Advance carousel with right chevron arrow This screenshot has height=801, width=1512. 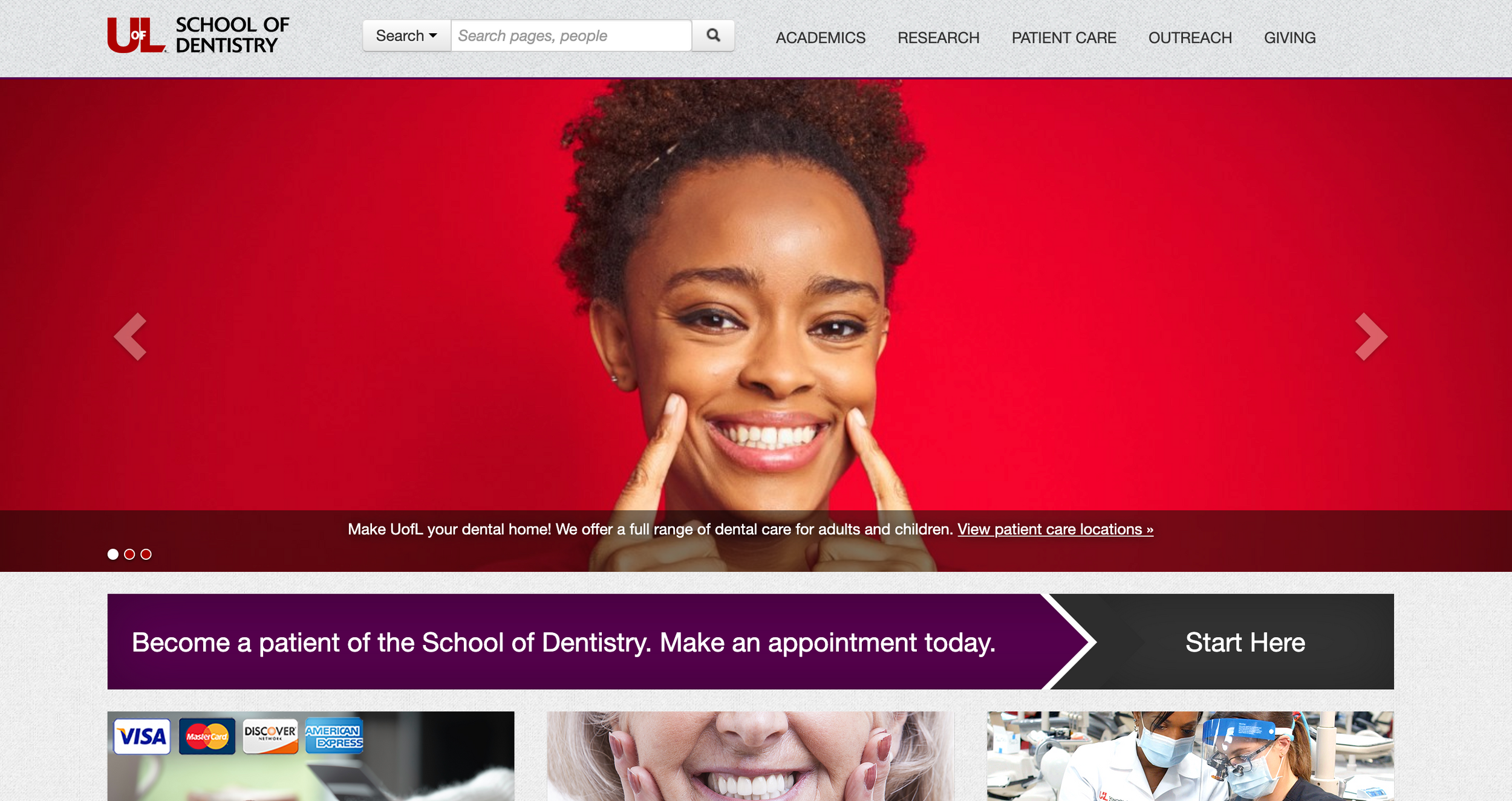pos(1371,337)
